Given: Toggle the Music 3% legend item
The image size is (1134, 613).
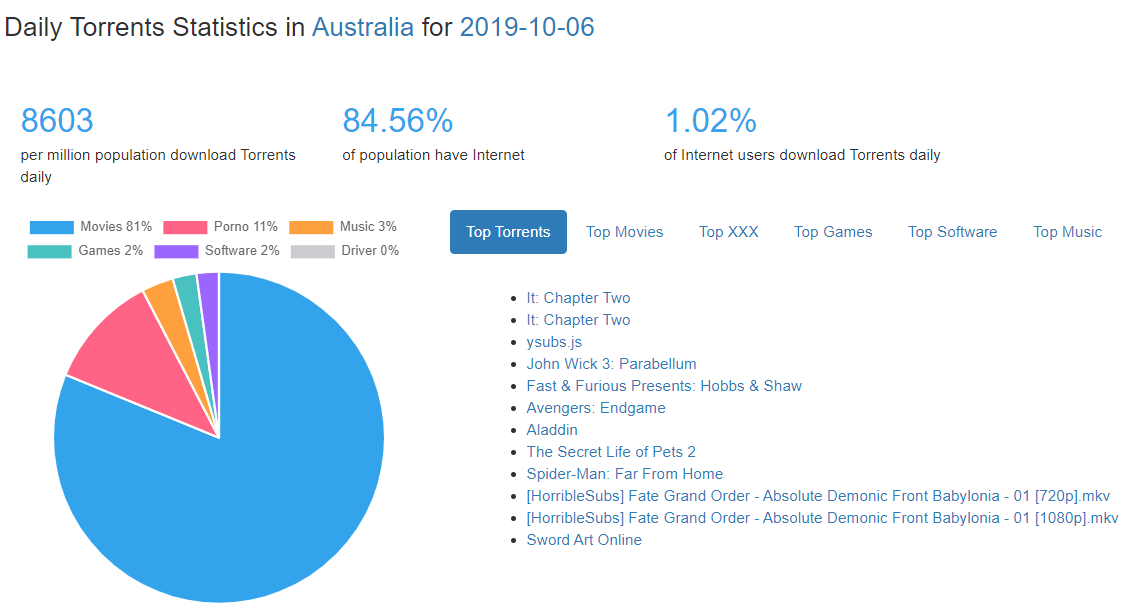Looking at the screenshot, I should (343, 227).
